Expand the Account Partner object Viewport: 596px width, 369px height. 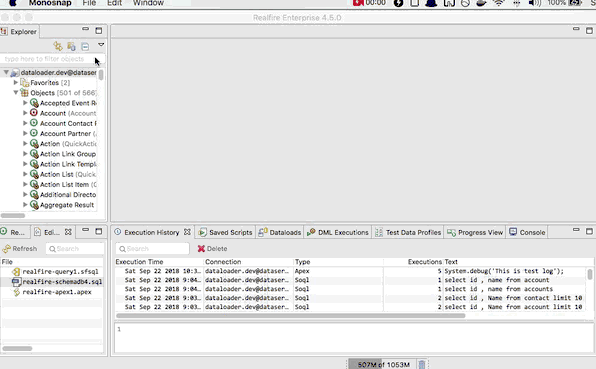[25, 133]
